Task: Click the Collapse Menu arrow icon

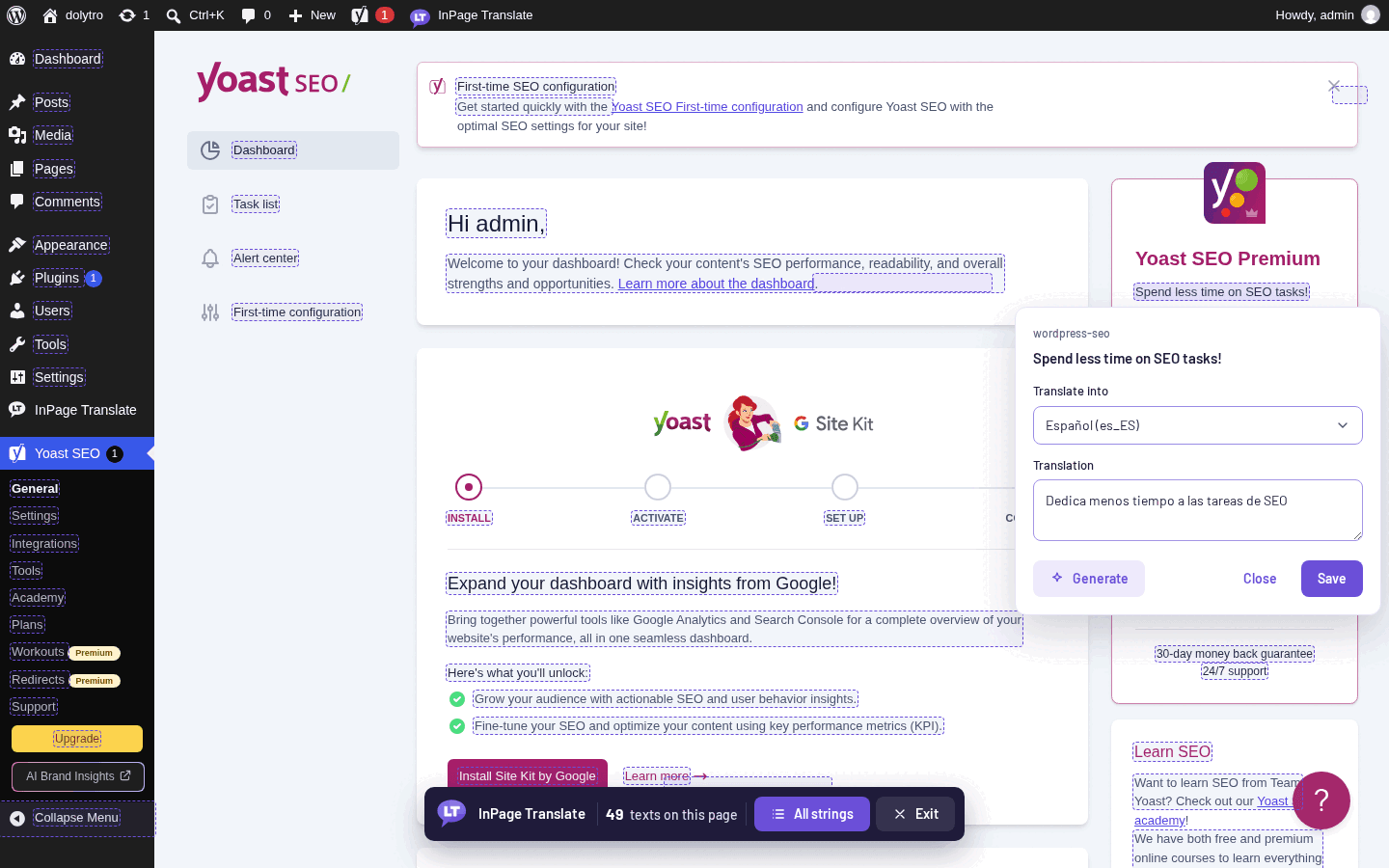Action: (17, 818)
